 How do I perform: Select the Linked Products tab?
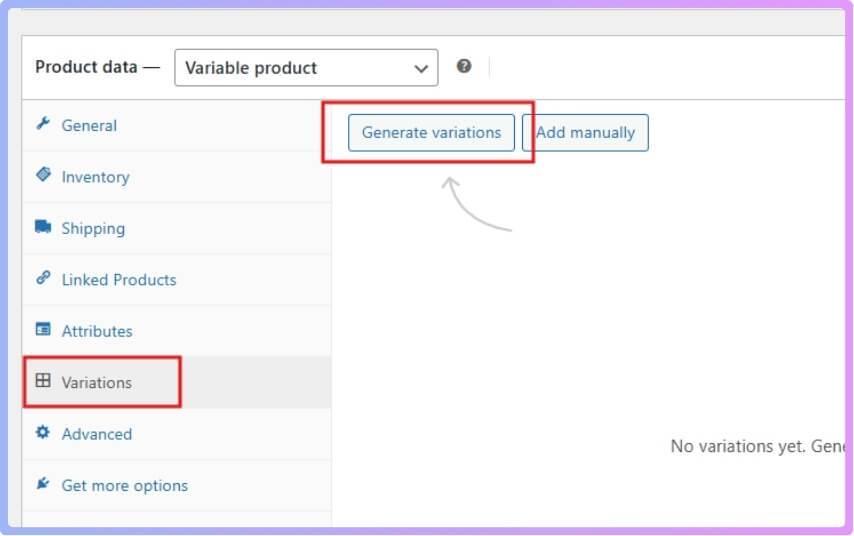coord(176,279)
